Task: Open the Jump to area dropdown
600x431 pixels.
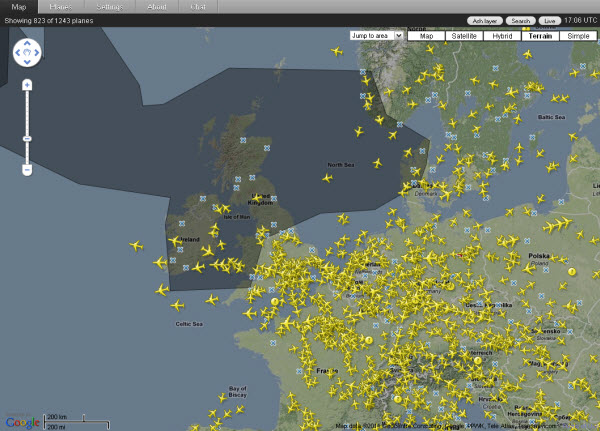Action: pyautogui.click(x=376, y=35)
